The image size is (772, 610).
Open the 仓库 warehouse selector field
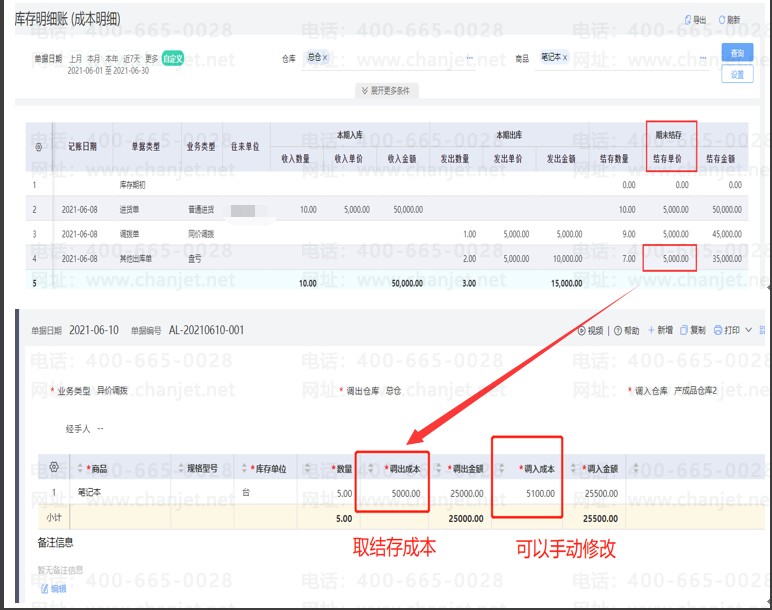(388, 59)
